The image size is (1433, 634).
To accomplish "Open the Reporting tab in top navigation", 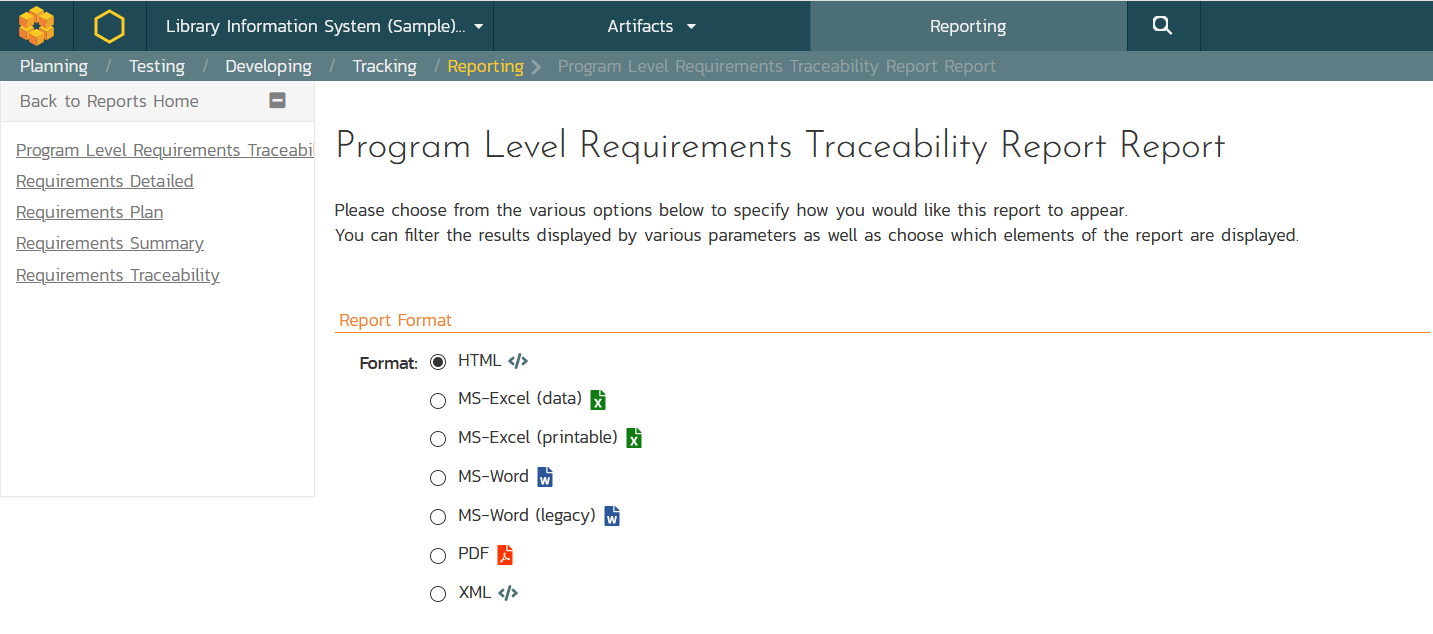I will coord(967,26).
